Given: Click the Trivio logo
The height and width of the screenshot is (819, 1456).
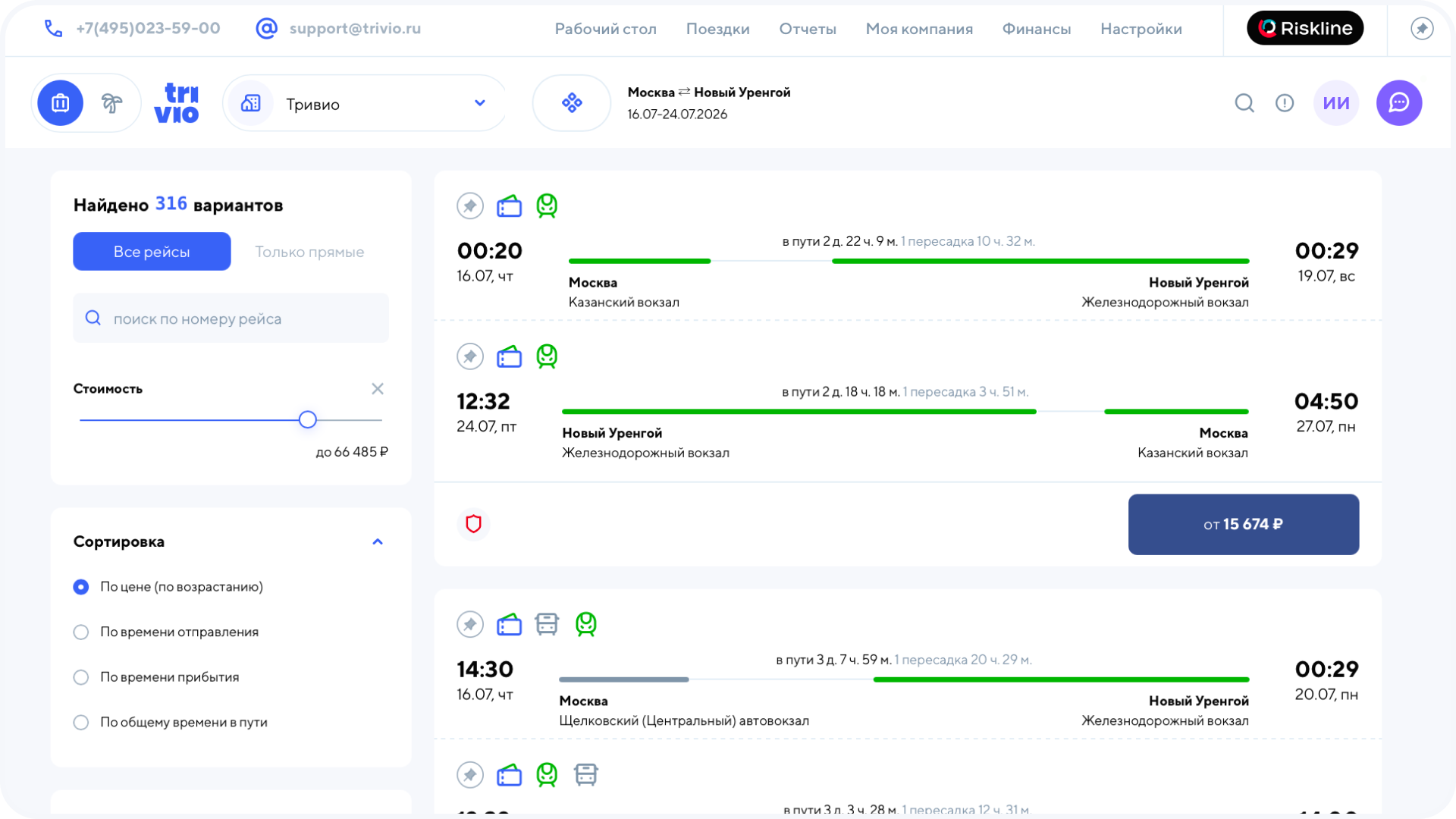Looking at the screenshot, I should (177, 103).
